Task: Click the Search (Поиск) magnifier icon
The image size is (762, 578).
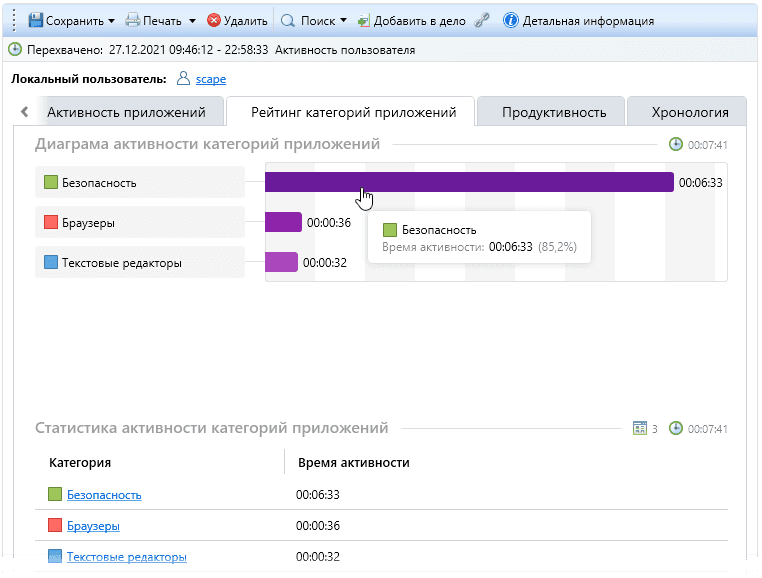Action: [x=287, y=20]
